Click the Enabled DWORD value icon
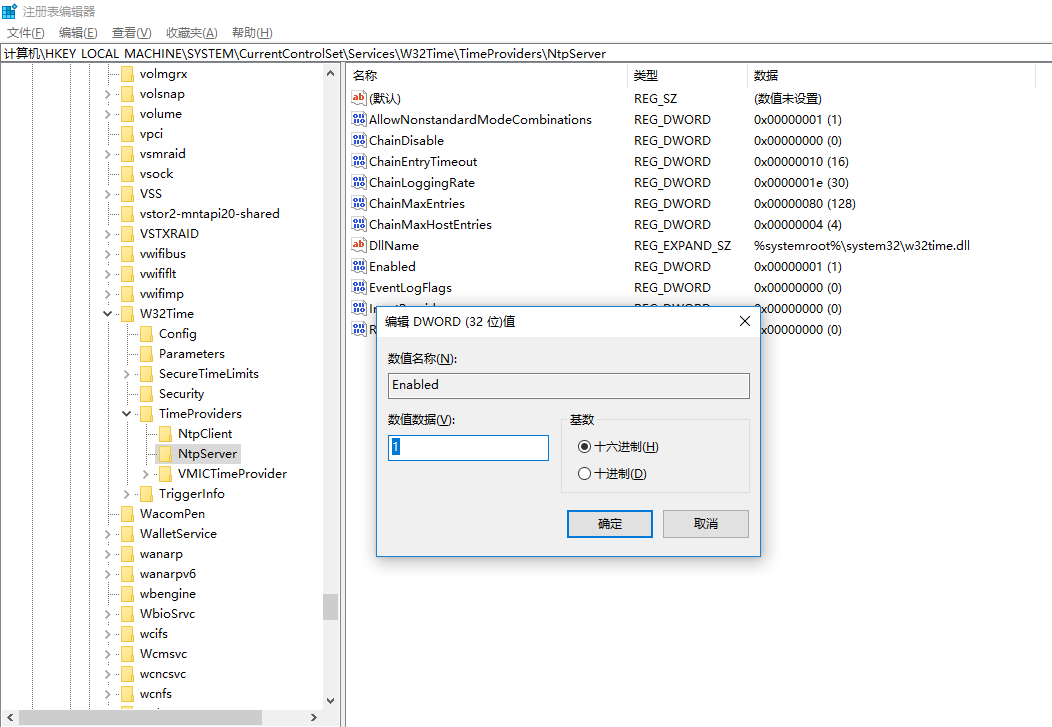This screenshot has width=1052, height=727. (x=359, y=266)
